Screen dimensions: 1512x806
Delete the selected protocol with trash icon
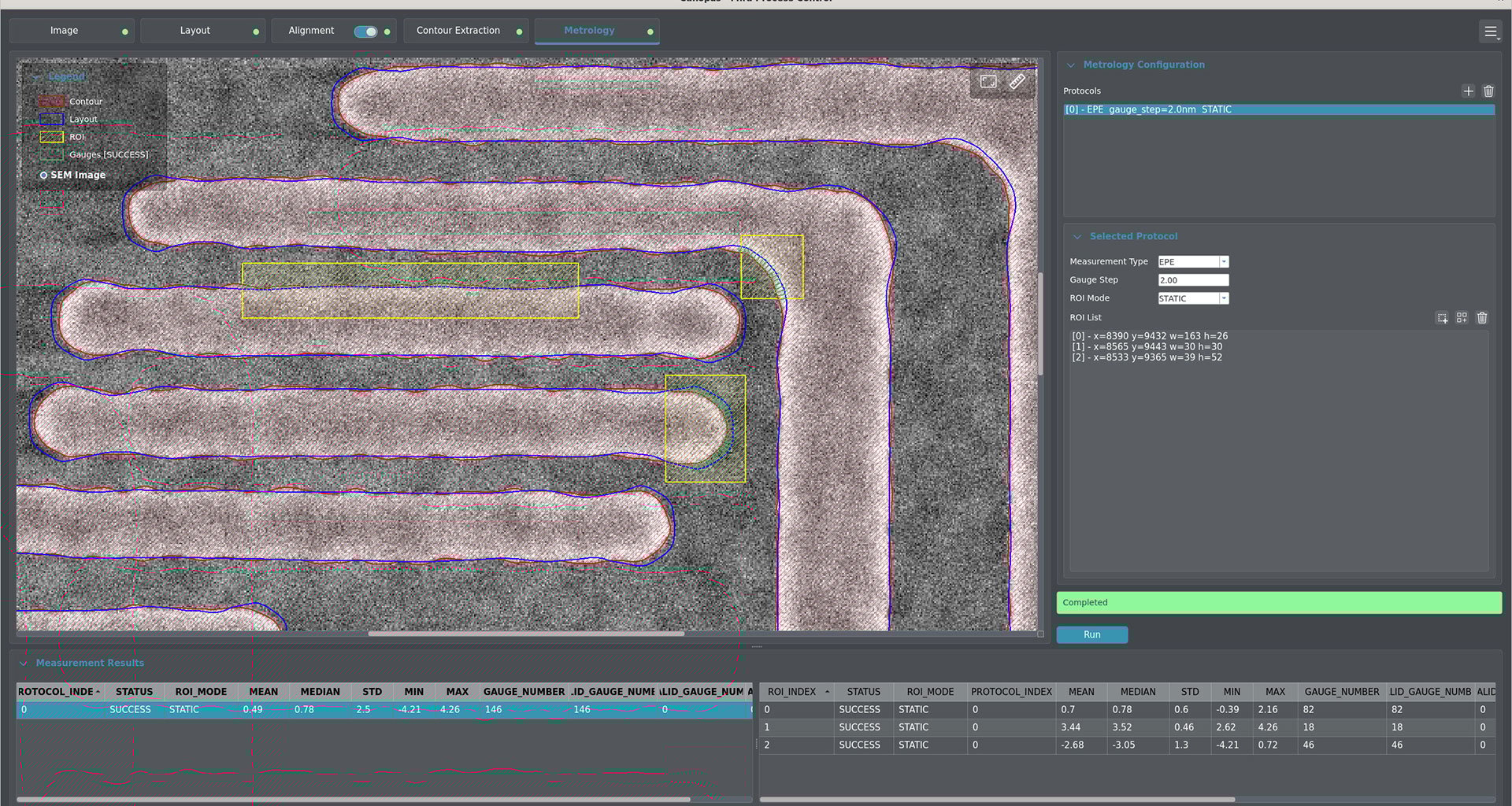[x=1488, y=91]
